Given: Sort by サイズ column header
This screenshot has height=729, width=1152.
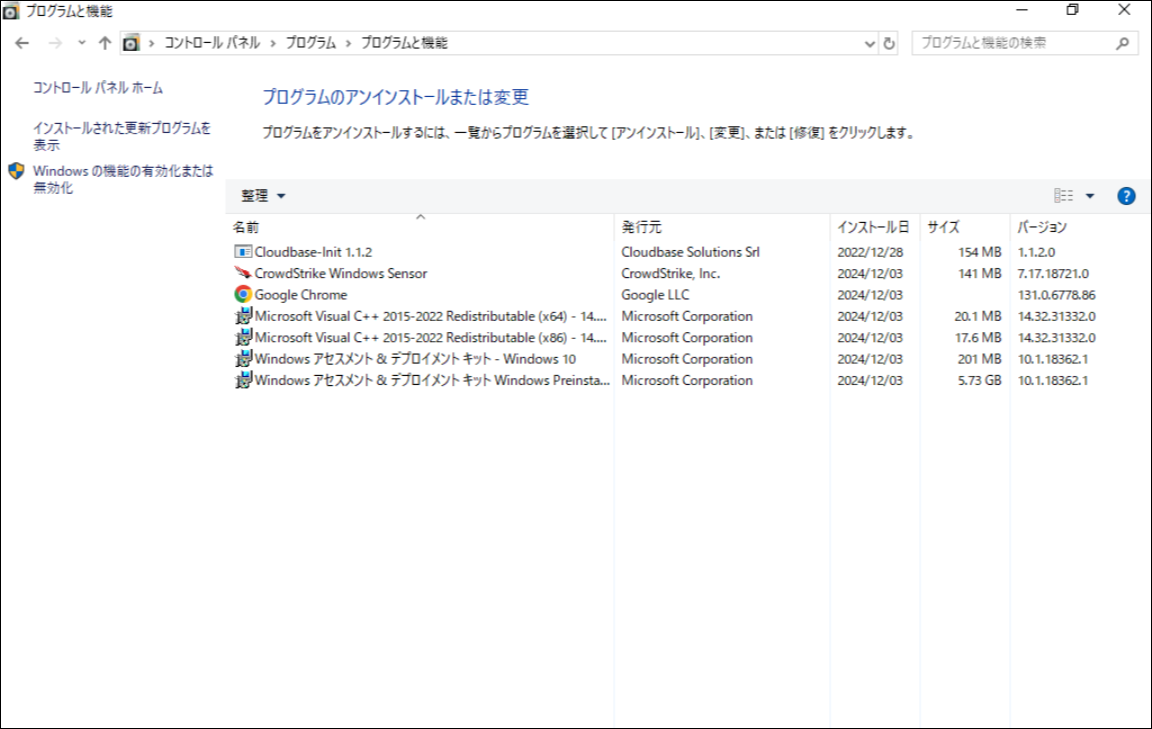Looking at the screenshot, I should click(x=943, y=227).
